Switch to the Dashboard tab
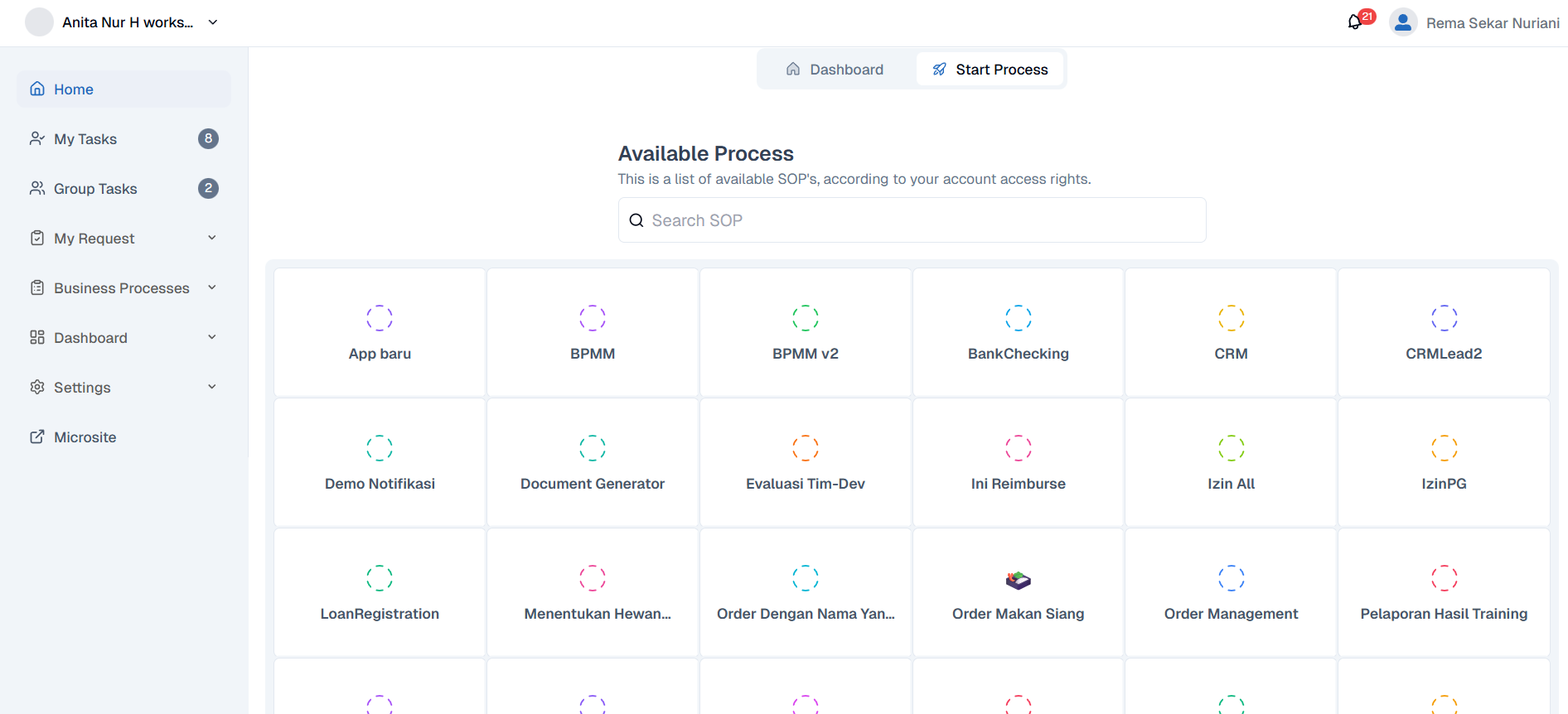The height and width of the screenshot is (714, 1568). pos(835,70)
